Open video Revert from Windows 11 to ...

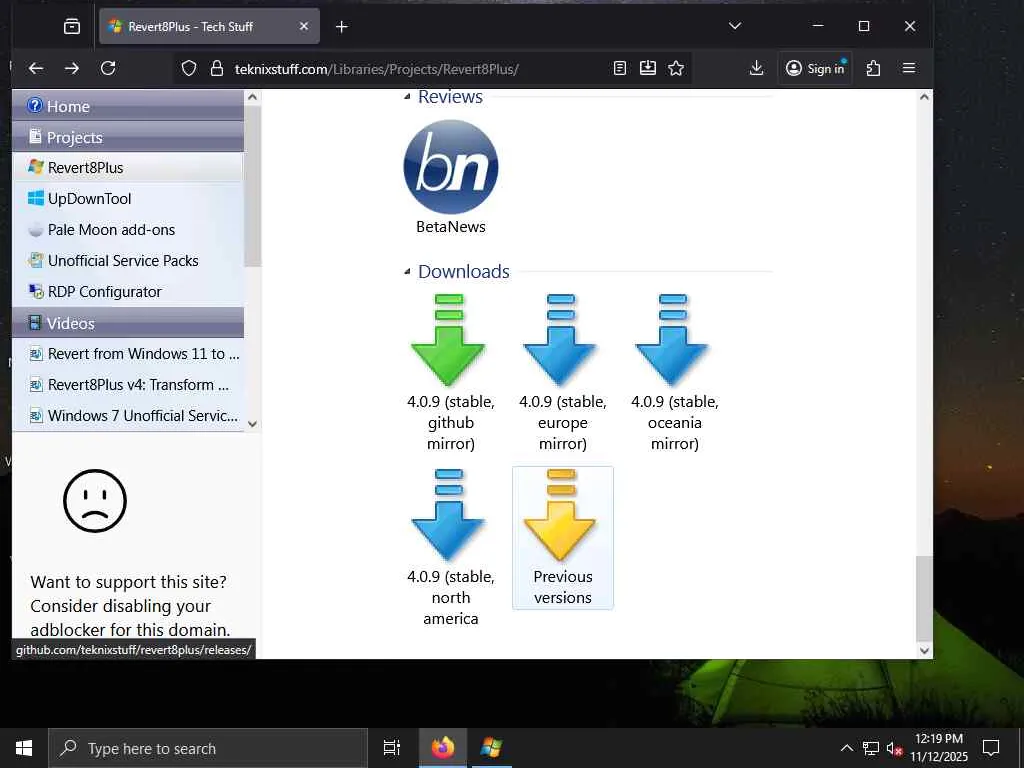click(128, 353)
